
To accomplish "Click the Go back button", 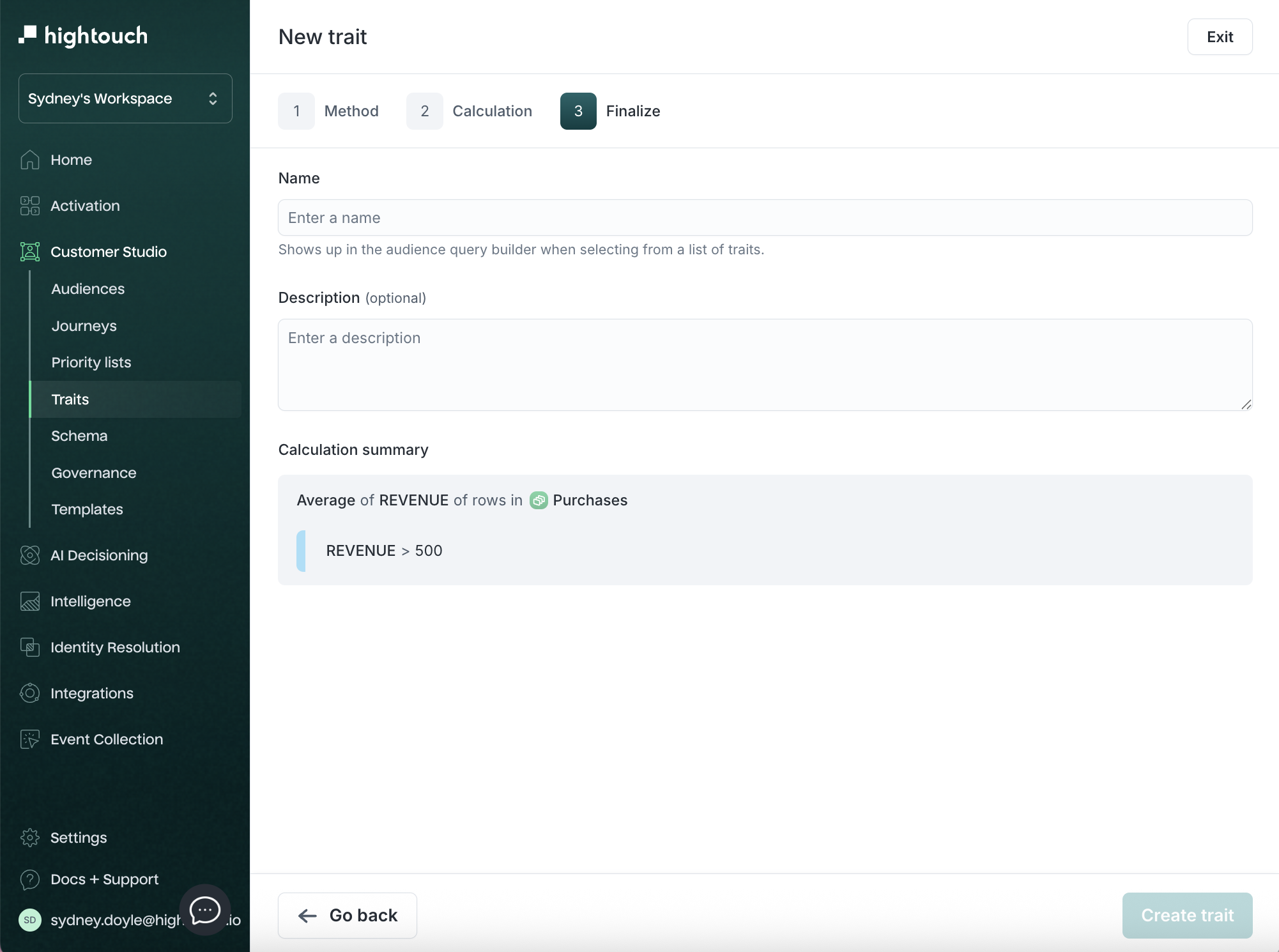I will point(348,916).
